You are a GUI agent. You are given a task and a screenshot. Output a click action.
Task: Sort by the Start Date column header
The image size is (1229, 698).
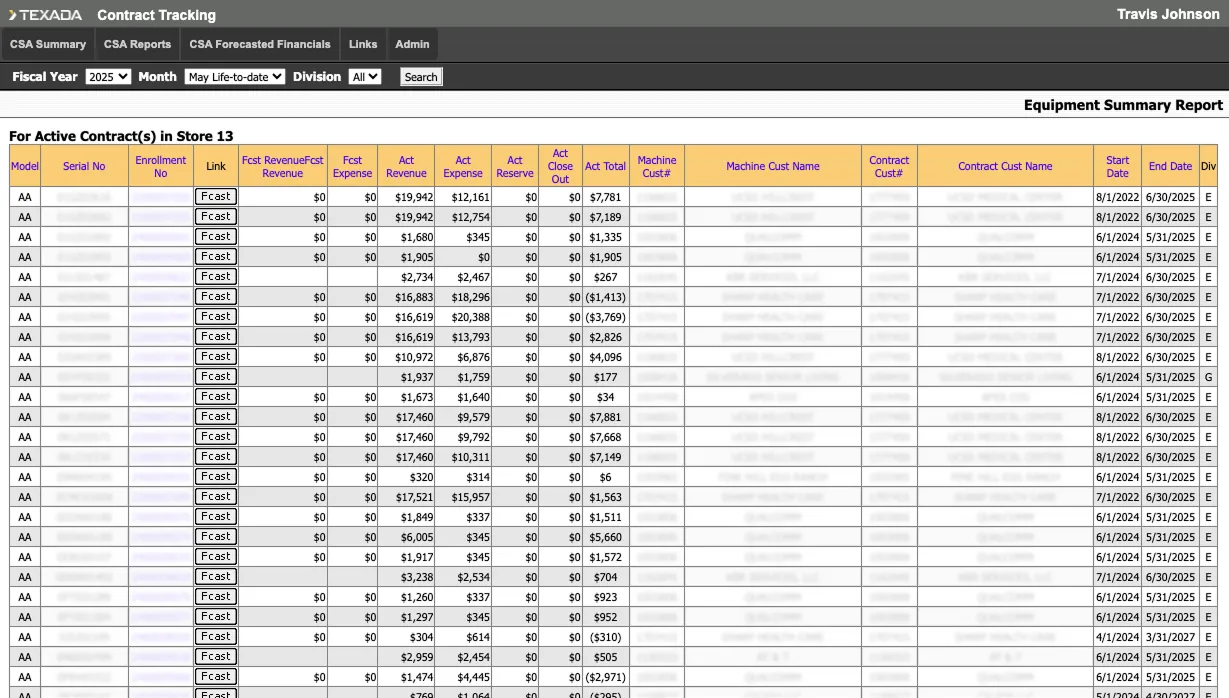point(1117,167)
